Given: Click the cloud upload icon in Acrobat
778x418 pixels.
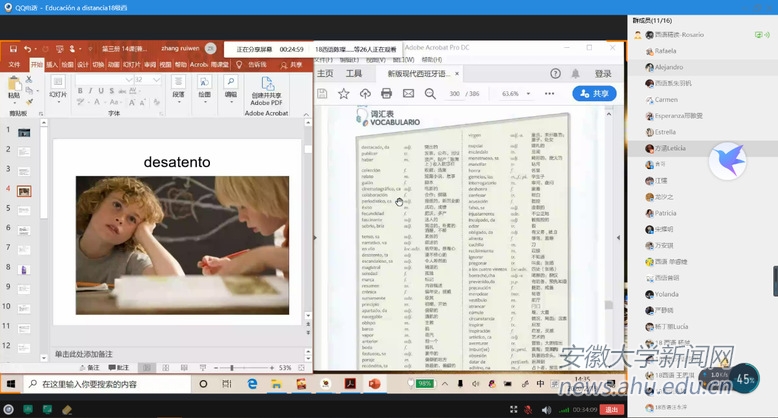Looking at the screenshot, I should tap(365, 93).
